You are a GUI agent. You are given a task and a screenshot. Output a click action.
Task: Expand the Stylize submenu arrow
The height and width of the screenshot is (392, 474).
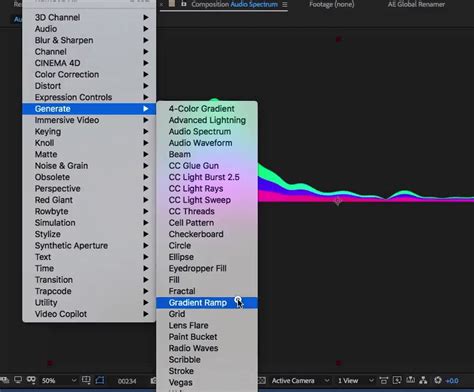click(x=146, y=234)
